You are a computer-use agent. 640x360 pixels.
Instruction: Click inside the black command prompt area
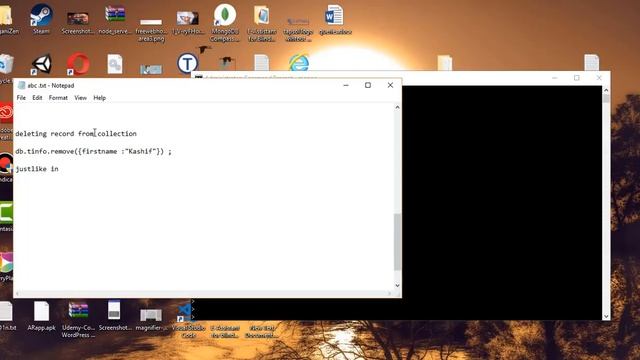[502, 202]
